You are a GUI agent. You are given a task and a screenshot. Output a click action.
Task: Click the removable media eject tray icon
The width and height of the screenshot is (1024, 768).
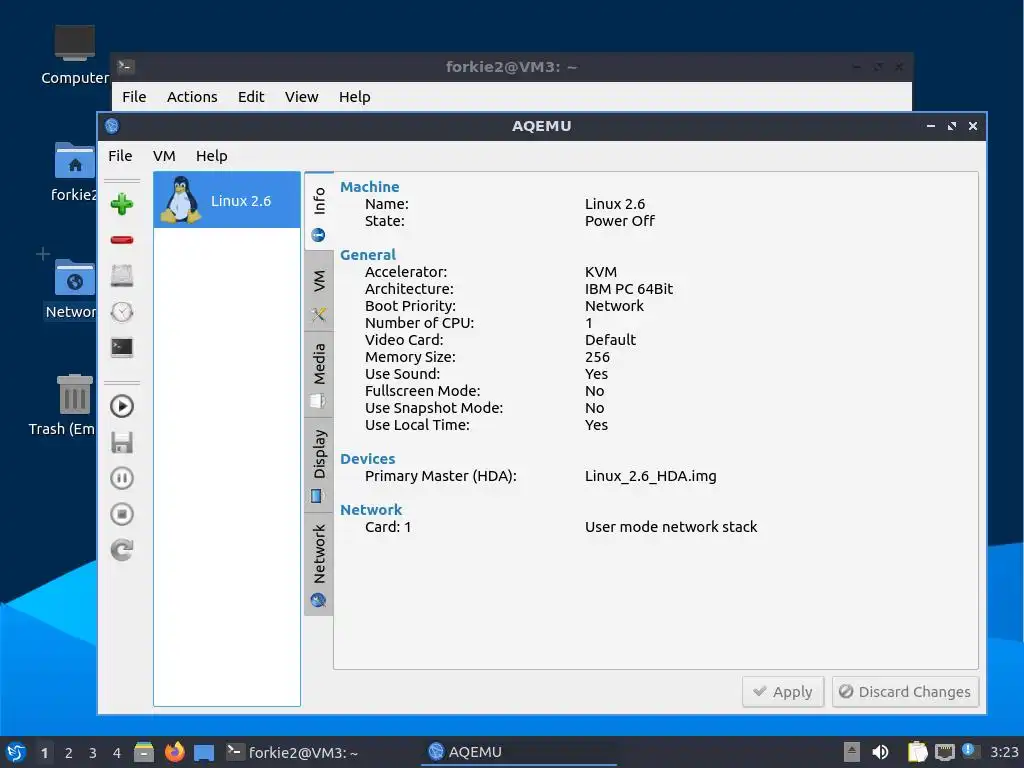(x=852, y=752)
